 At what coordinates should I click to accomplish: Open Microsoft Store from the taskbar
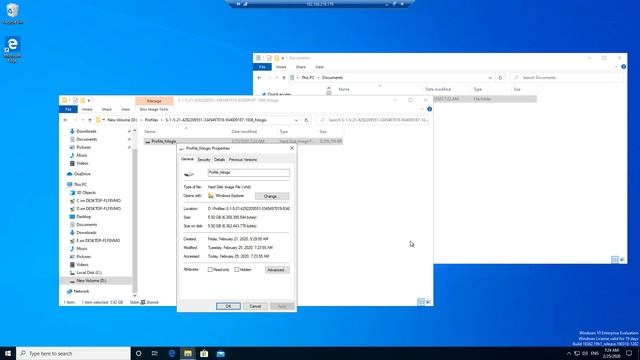pos(204,353)
